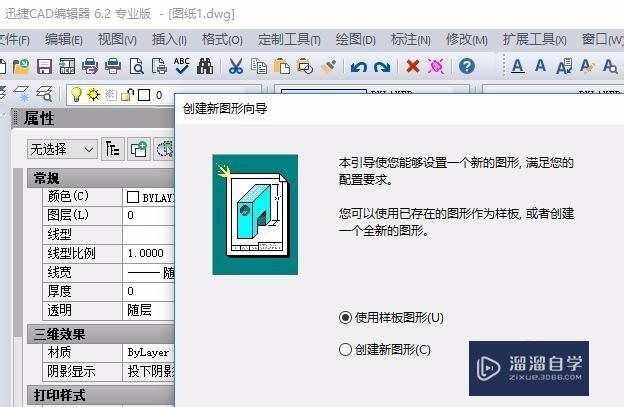
Task: Open the 视图(V) menu
Action: [117, 40]
